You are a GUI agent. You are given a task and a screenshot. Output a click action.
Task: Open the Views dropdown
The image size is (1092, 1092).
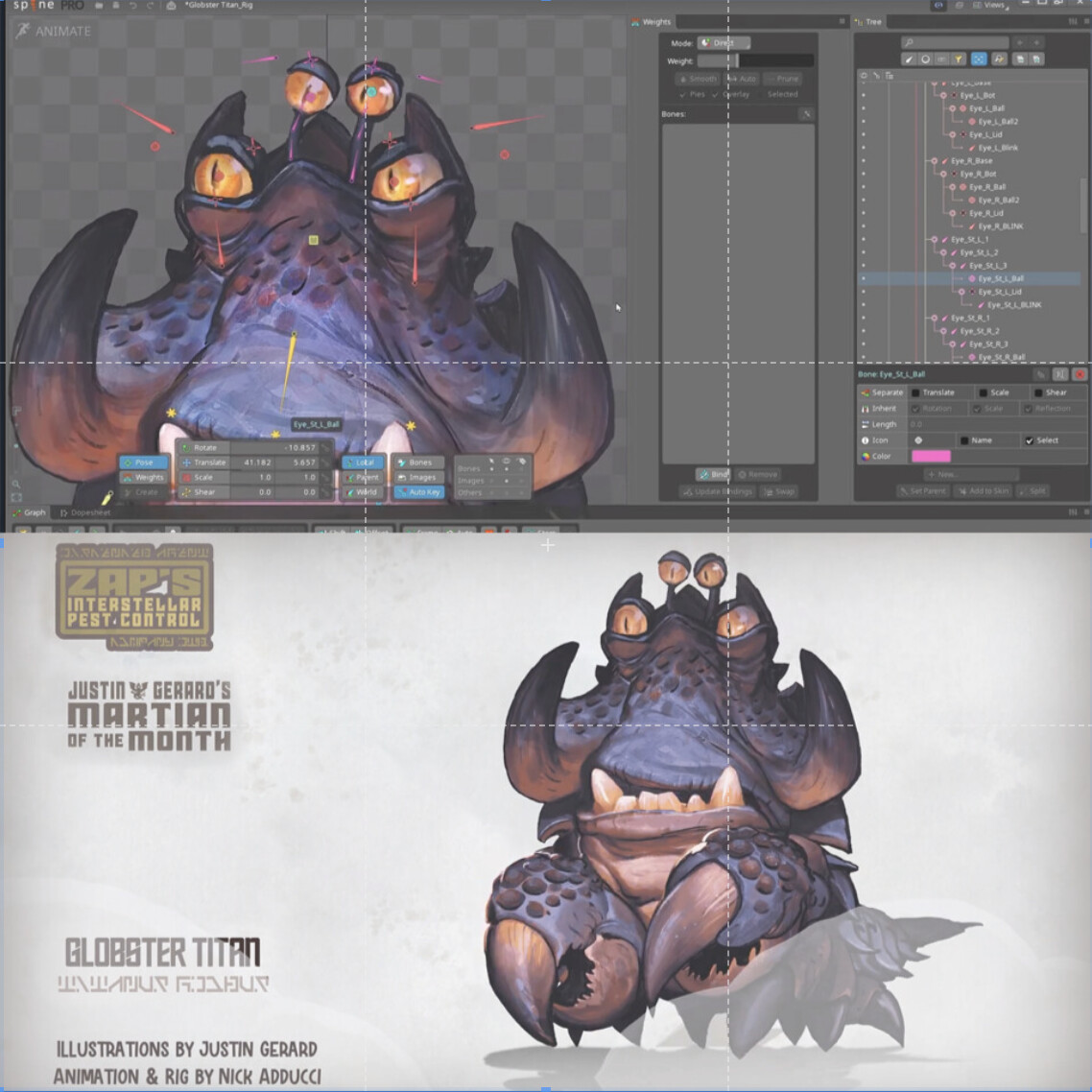[x=995, y=5]
